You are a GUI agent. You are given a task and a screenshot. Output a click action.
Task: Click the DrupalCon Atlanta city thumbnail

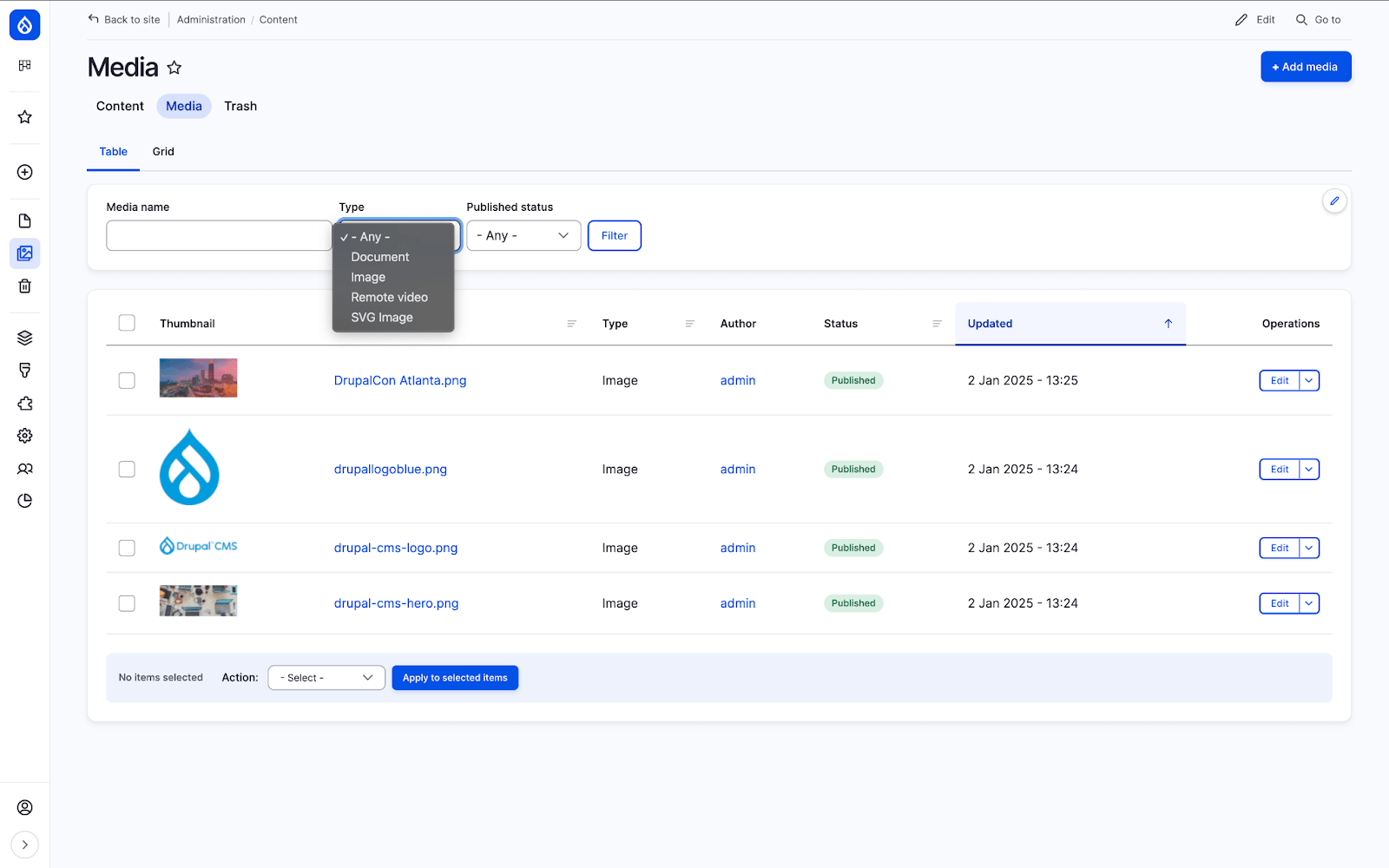click(x=198, y=378)
